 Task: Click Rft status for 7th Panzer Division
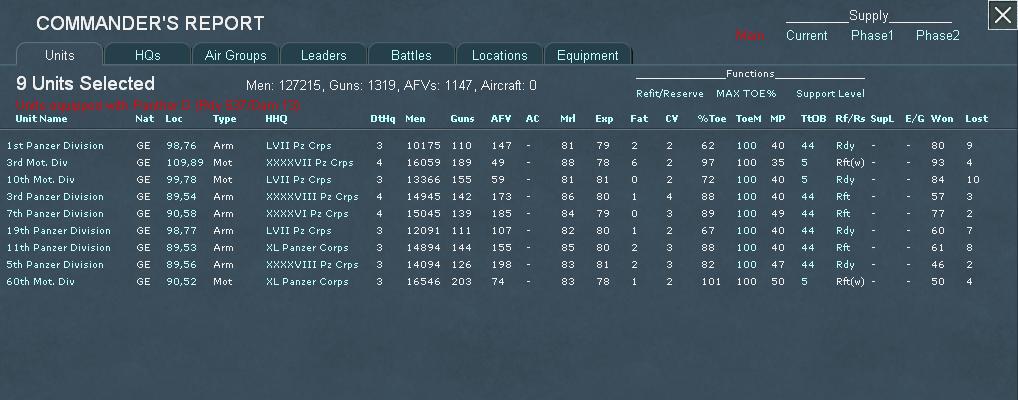(x=843, y=213)
